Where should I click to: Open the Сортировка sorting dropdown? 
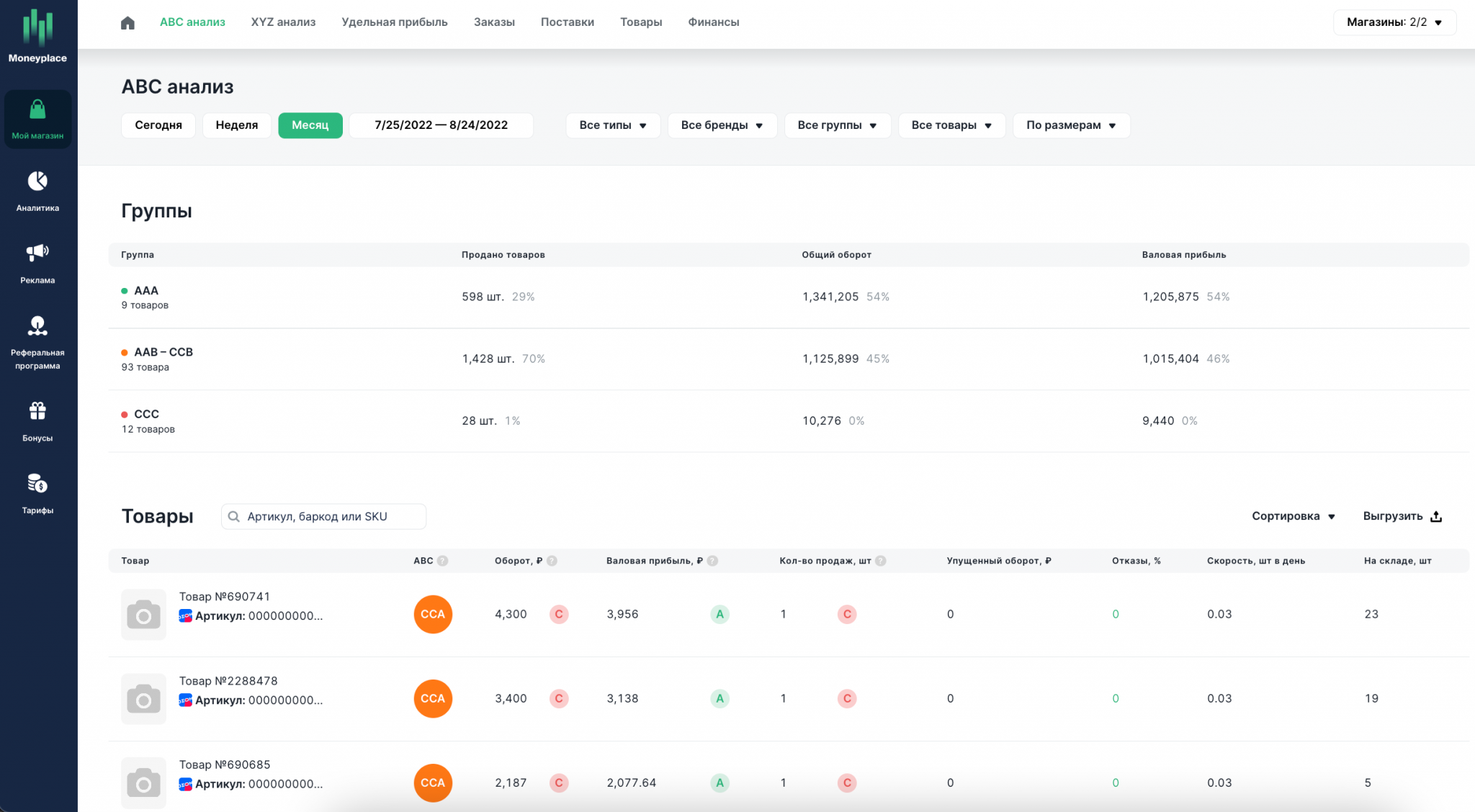[x=1294, y=516]
